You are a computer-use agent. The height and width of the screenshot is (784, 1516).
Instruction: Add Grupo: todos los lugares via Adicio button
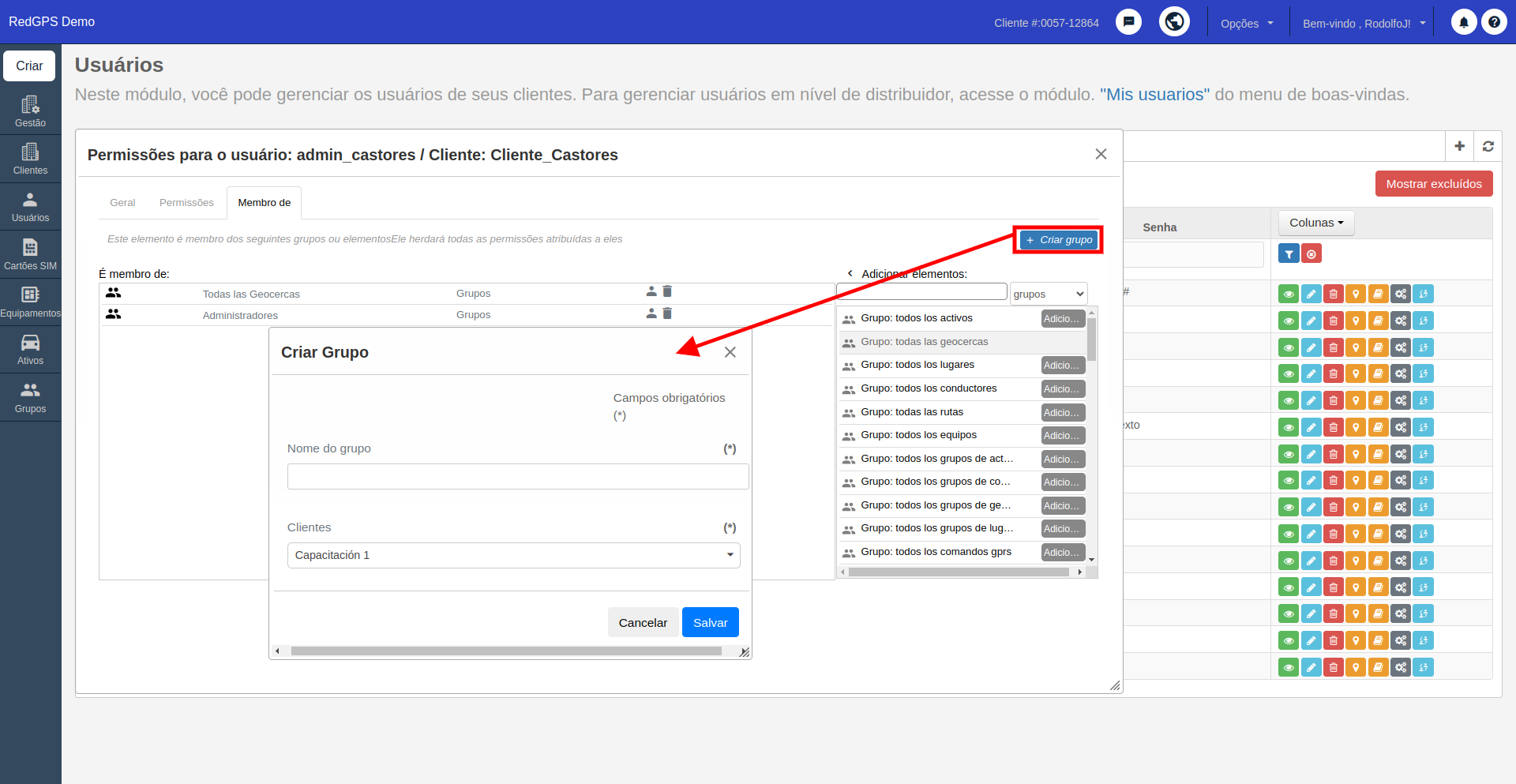pyautogui.click(x=1063, y=365)
